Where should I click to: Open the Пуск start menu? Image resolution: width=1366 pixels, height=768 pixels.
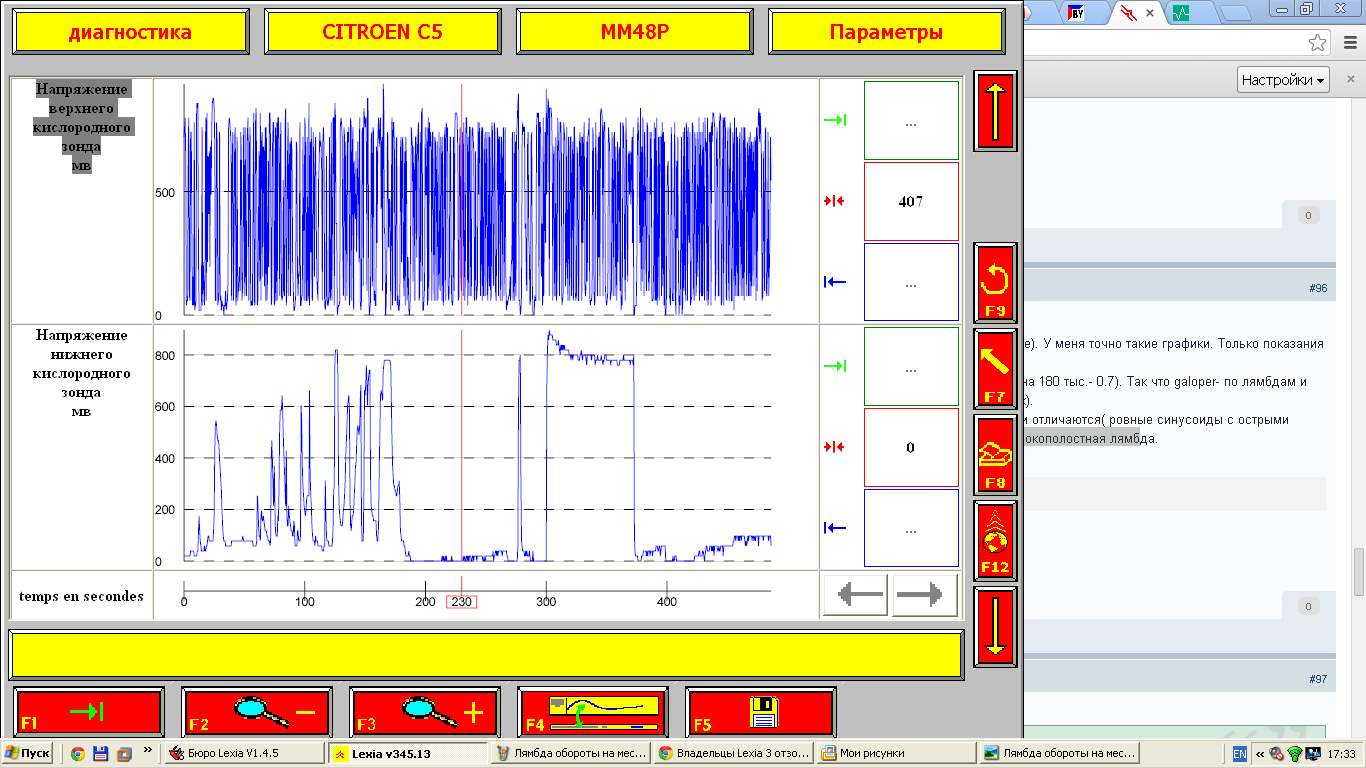(x=28, y=753)
